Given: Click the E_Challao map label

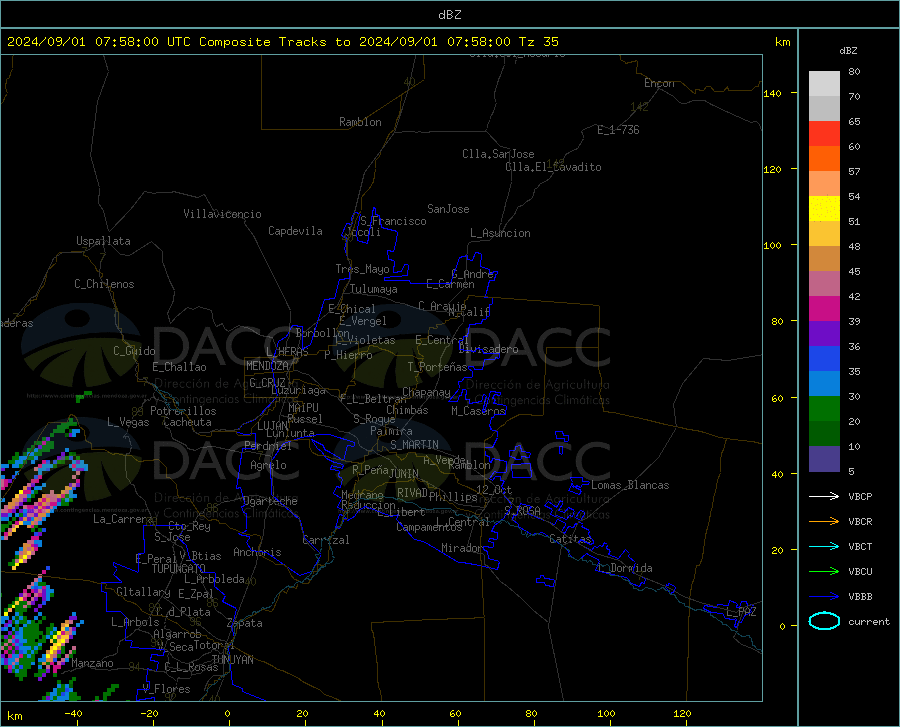Looking at the screenshot, I should [x=179, y=367].
